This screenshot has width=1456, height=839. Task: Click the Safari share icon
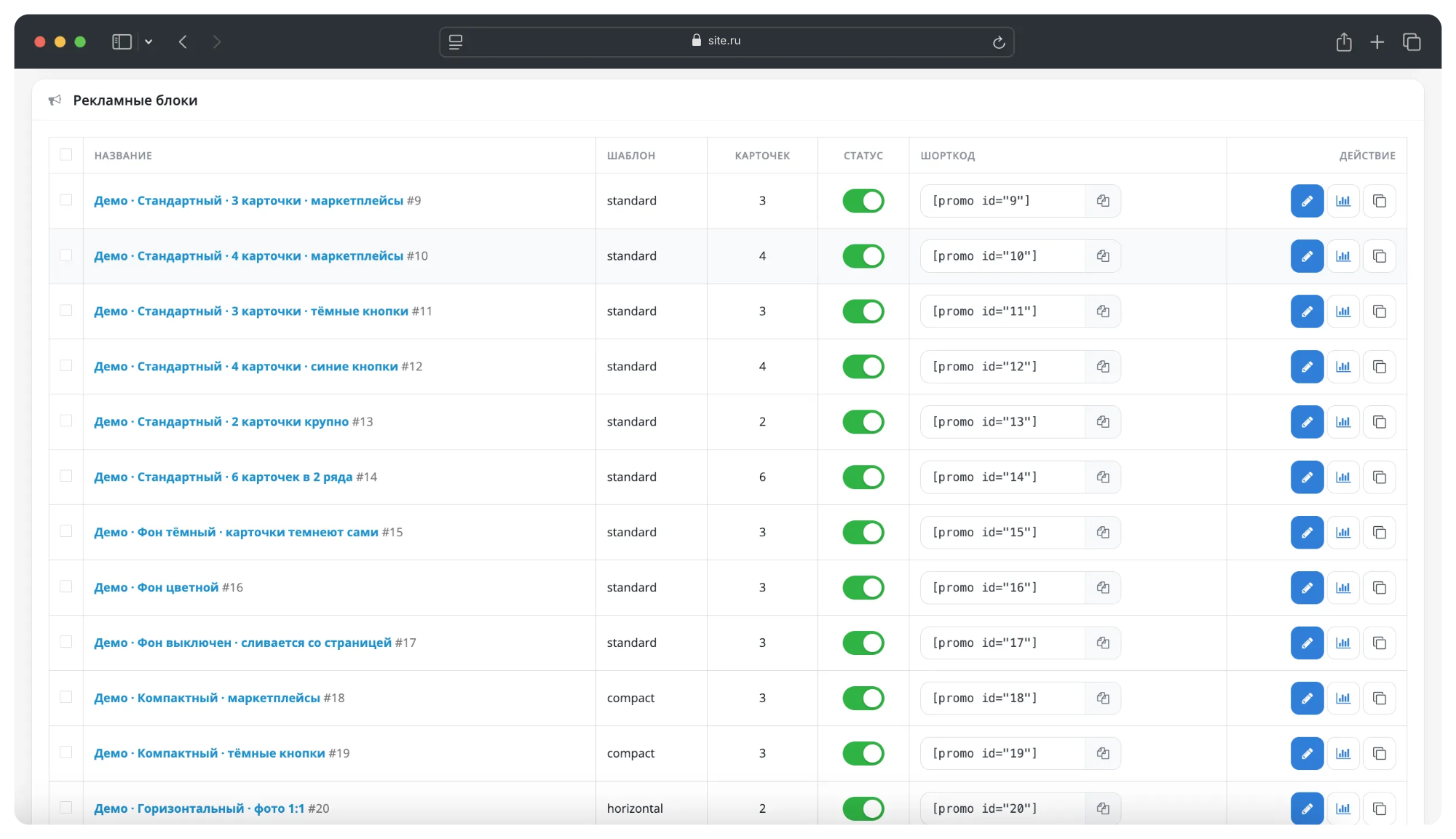pyautogui.click(x=1344, y=42)
